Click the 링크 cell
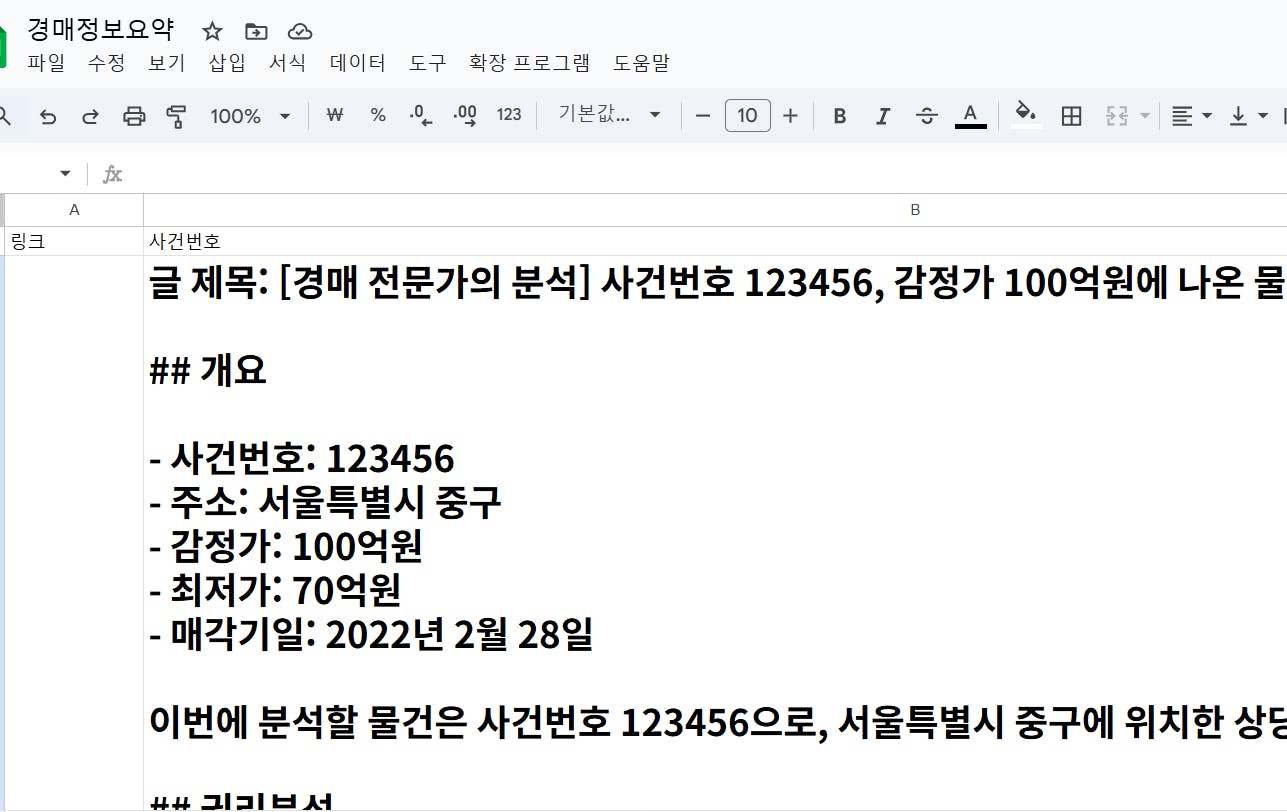This screenshot has width=1287, height=812. 74,241
